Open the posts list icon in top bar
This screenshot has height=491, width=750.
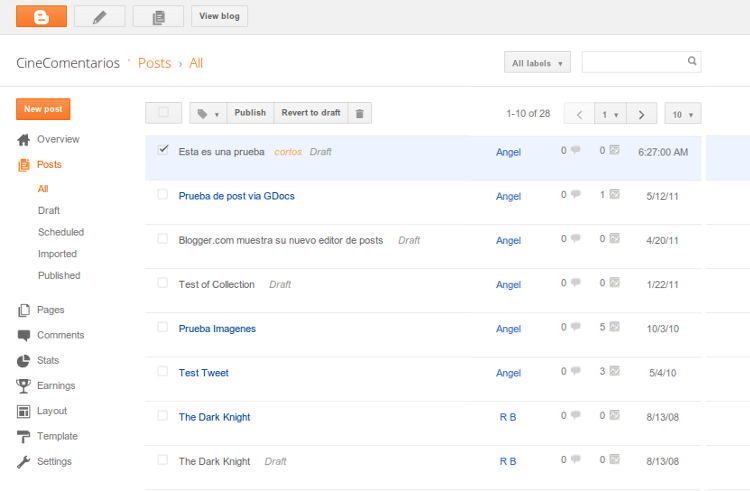coord(158,16)
